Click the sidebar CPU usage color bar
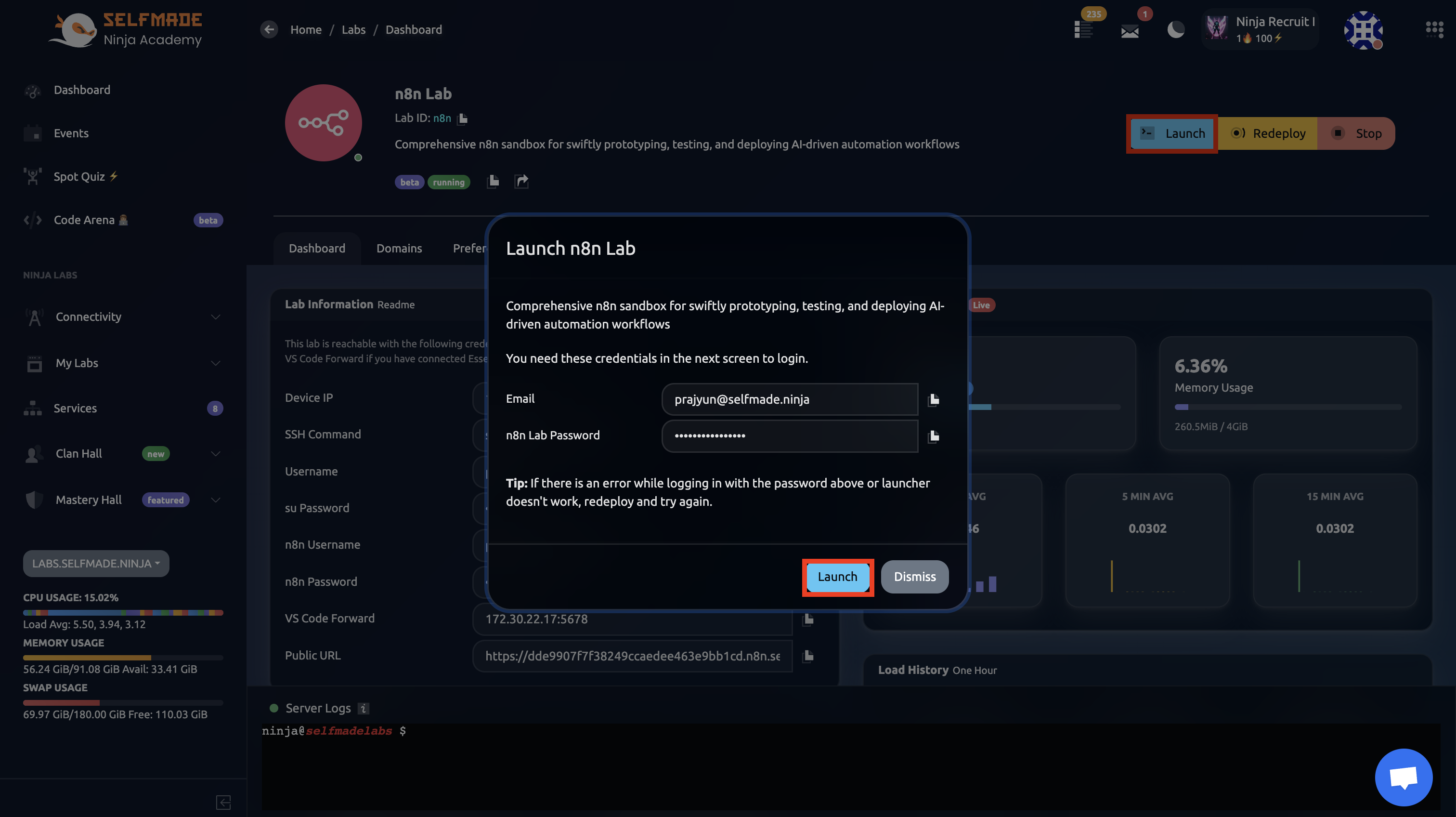1456x817 pixels. [123, 612]
